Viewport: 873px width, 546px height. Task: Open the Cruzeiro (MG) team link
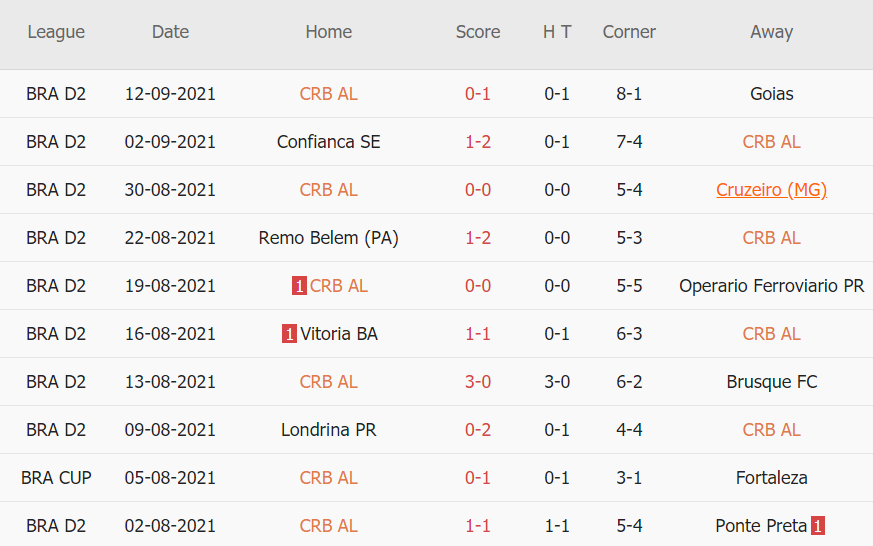coord(771,190)
